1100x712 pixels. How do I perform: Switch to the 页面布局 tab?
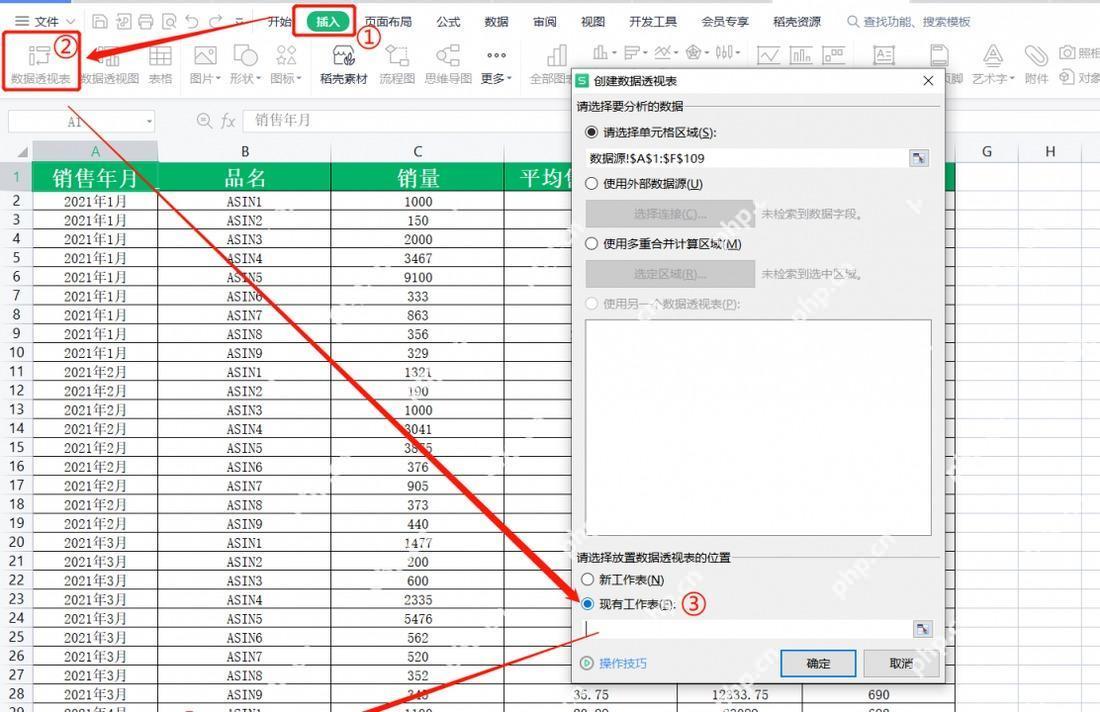388,22
